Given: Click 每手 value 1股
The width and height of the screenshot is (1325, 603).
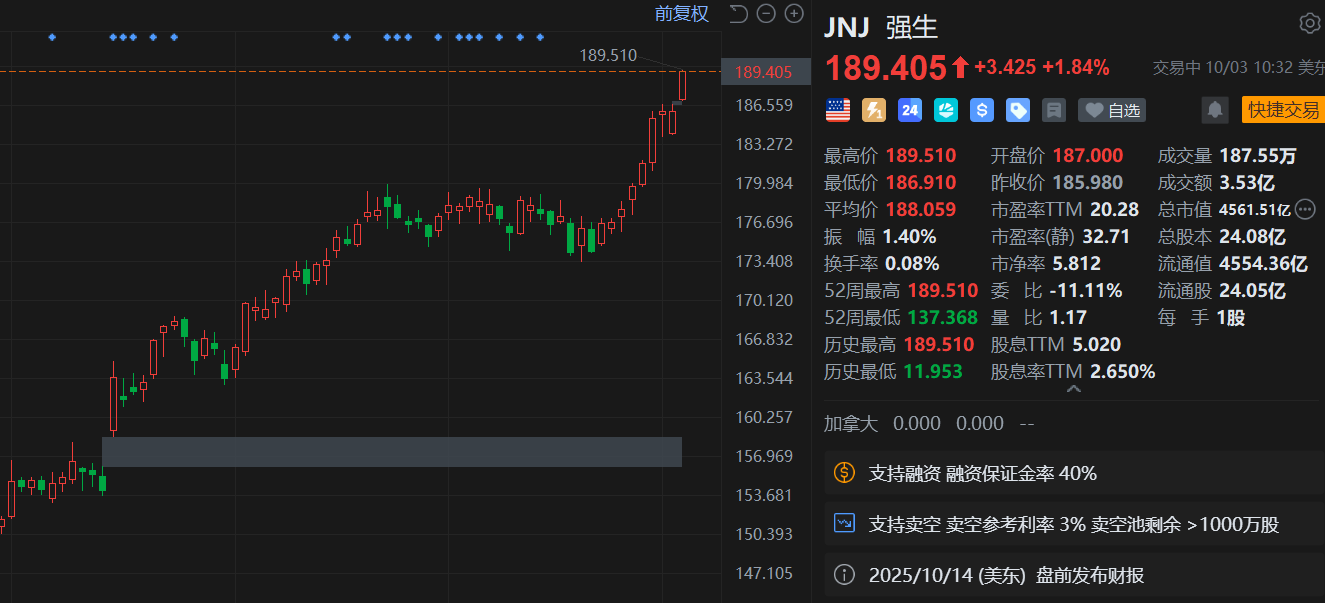Looking at the screenshot, I should (x=1231, y=318).
